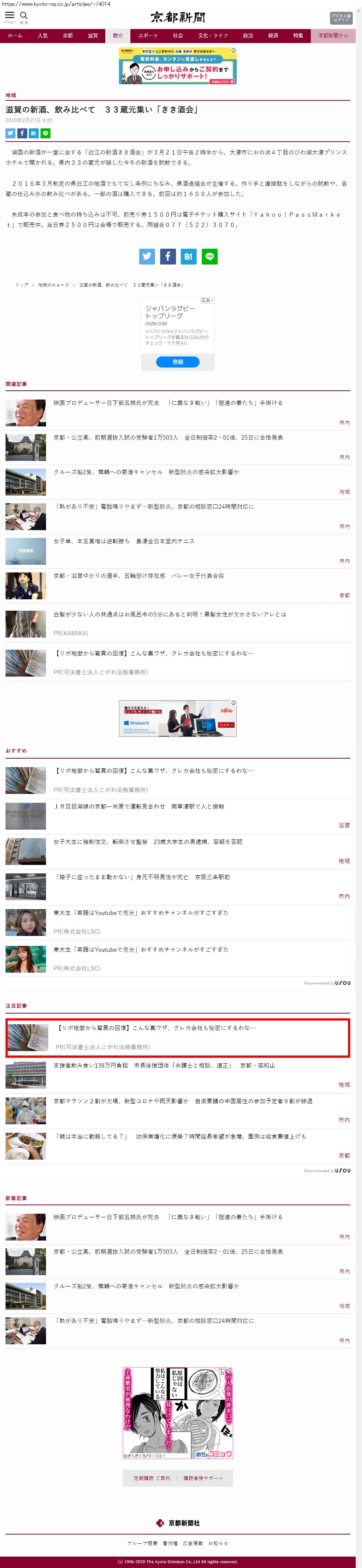Click the large Hatena B! share button

(x=188, y=256)
